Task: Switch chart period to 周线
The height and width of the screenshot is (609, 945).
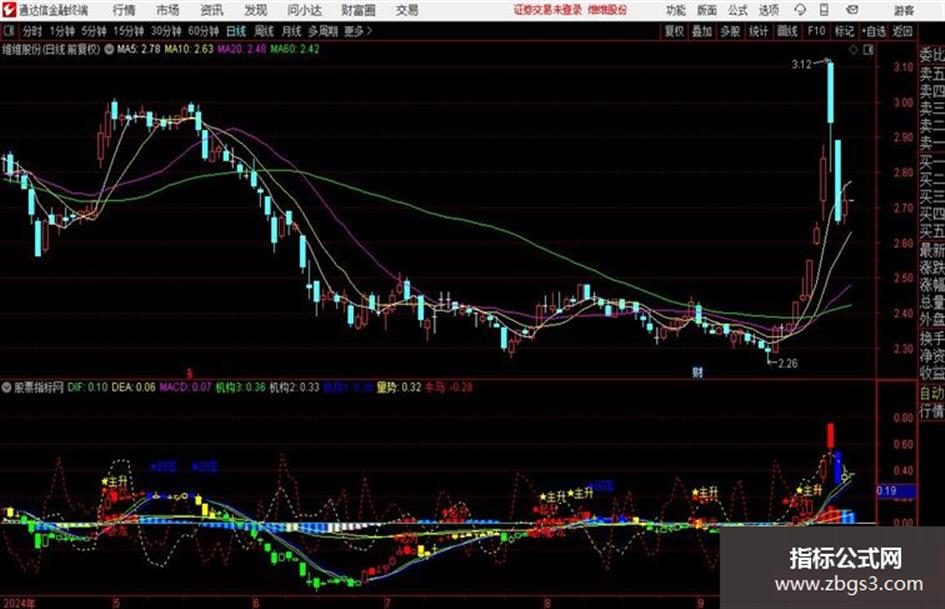Action: pos(264,31)
